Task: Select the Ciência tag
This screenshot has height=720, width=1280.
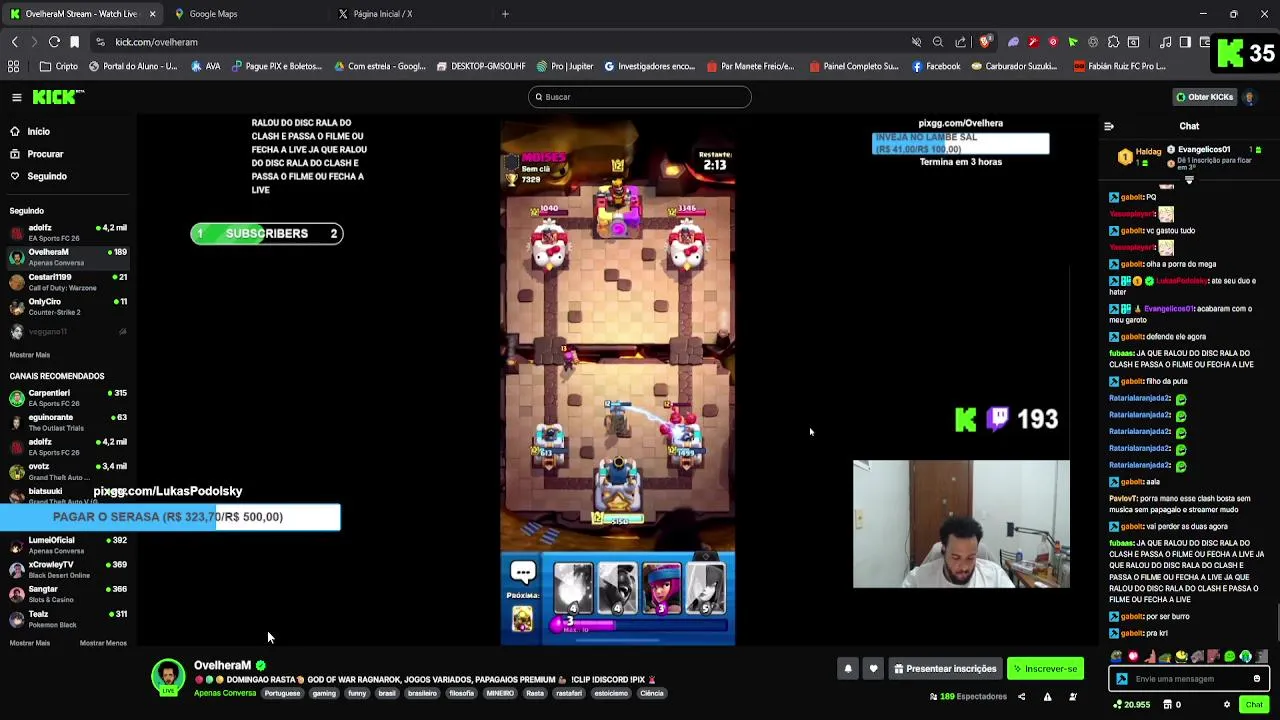Action: (651, 693)
